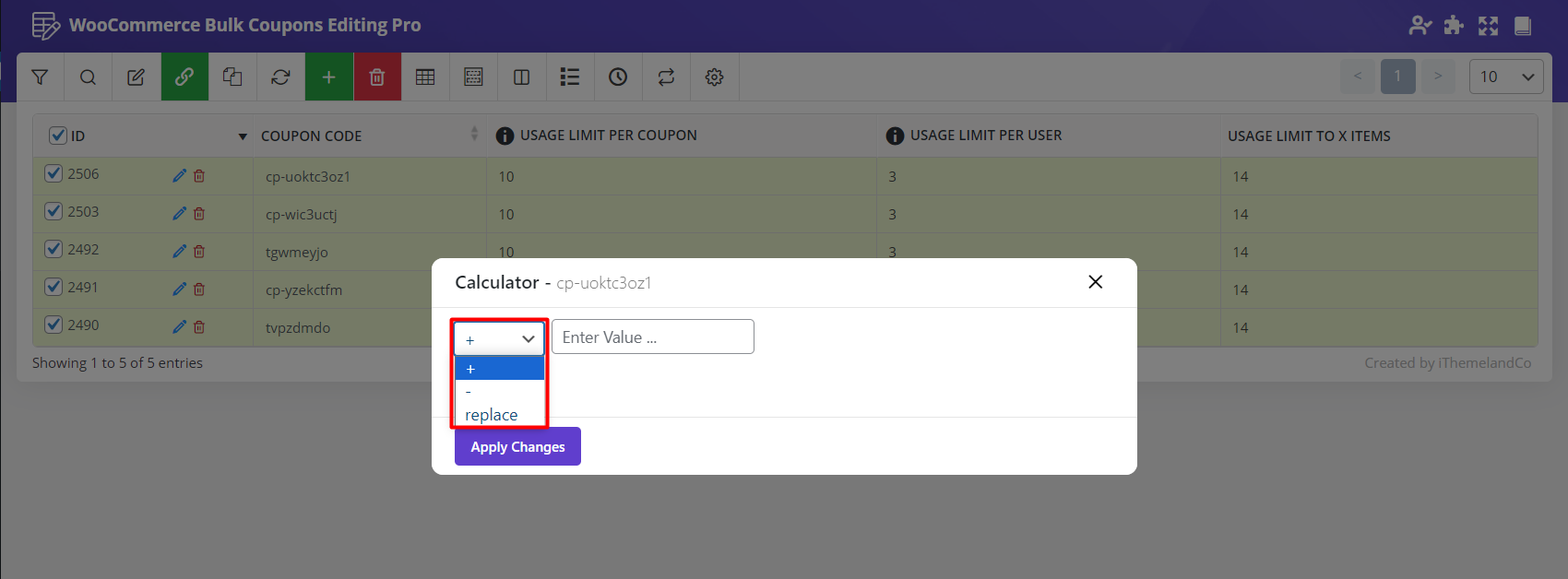Image resolution: width=1568 pixels, height=579 pixels.
Task: Click the green link binding icon
Action: (184, 77)
